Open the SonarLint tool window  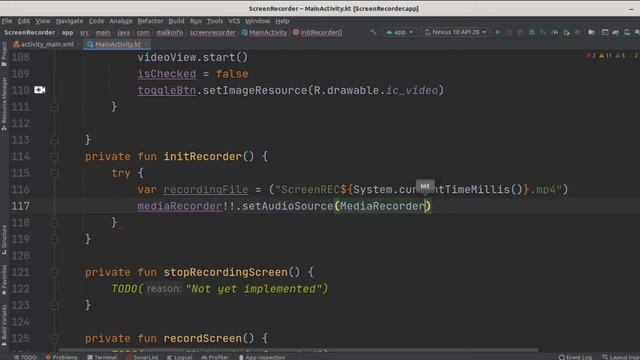tap(142, 357)
